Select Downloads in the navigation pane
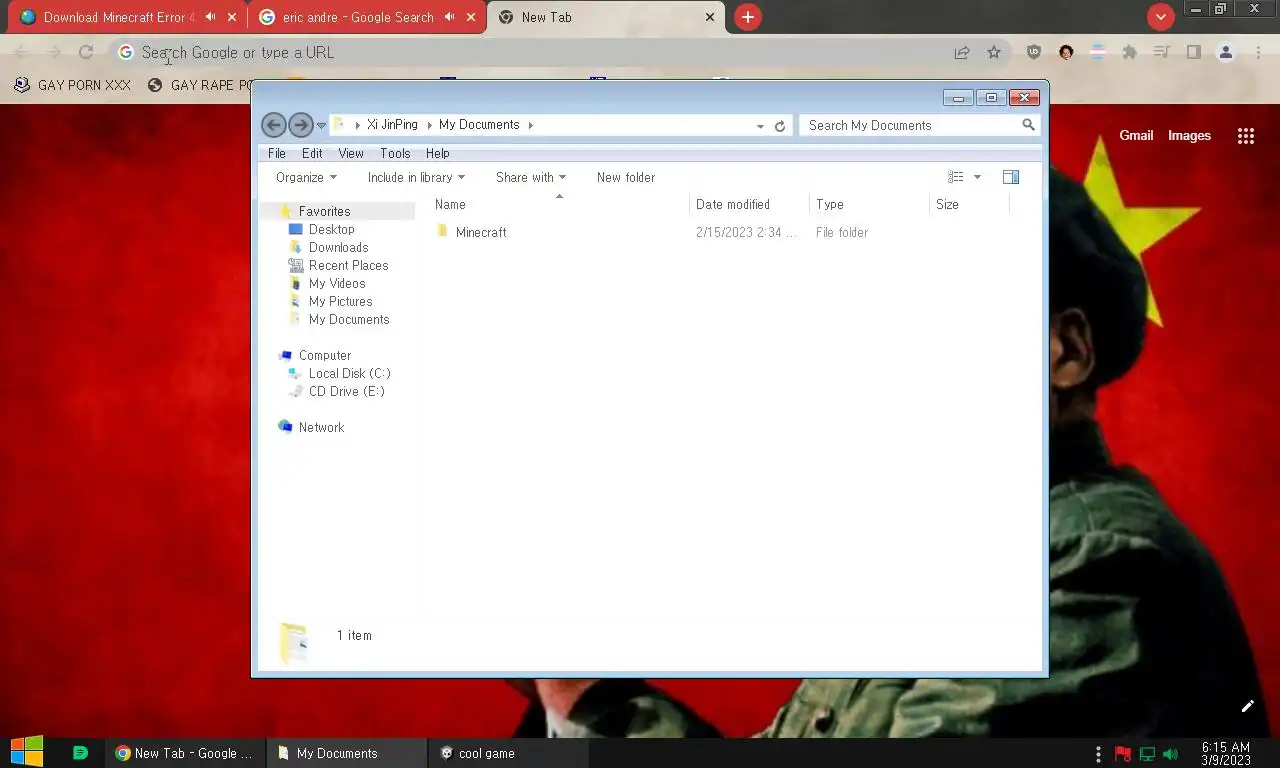The height and width of the screenshot is (768, 1280). point(338,247)
